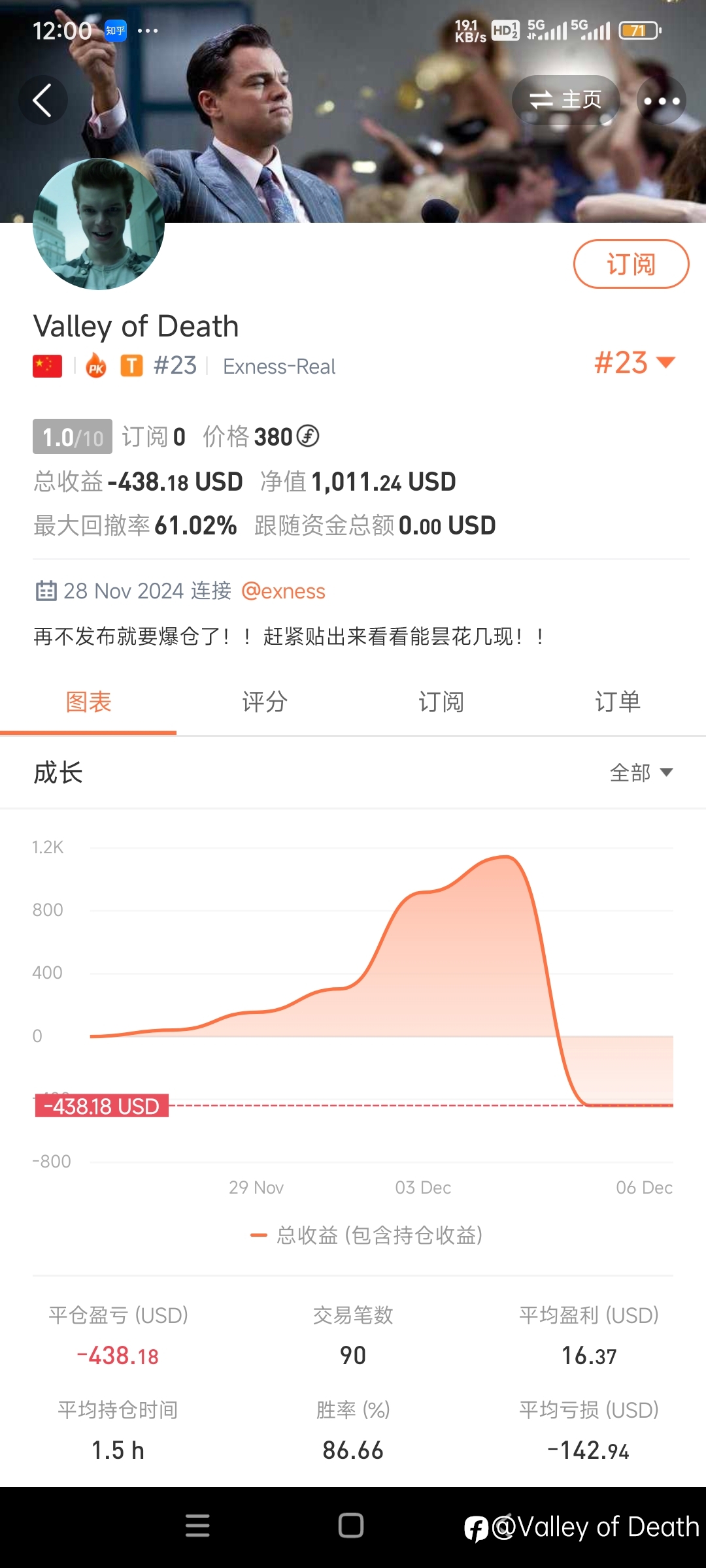706x1568 pixels.
Task: Tap the orange T badge icon
Action: click(131, 366)
